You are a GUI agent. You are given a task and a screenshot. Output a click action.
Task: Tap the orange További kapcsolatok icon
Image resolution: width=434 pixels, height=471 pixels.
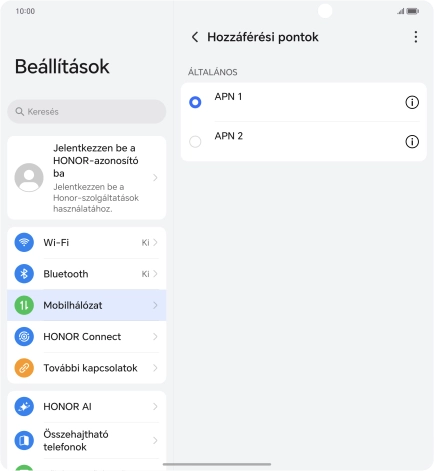(24, 368)
